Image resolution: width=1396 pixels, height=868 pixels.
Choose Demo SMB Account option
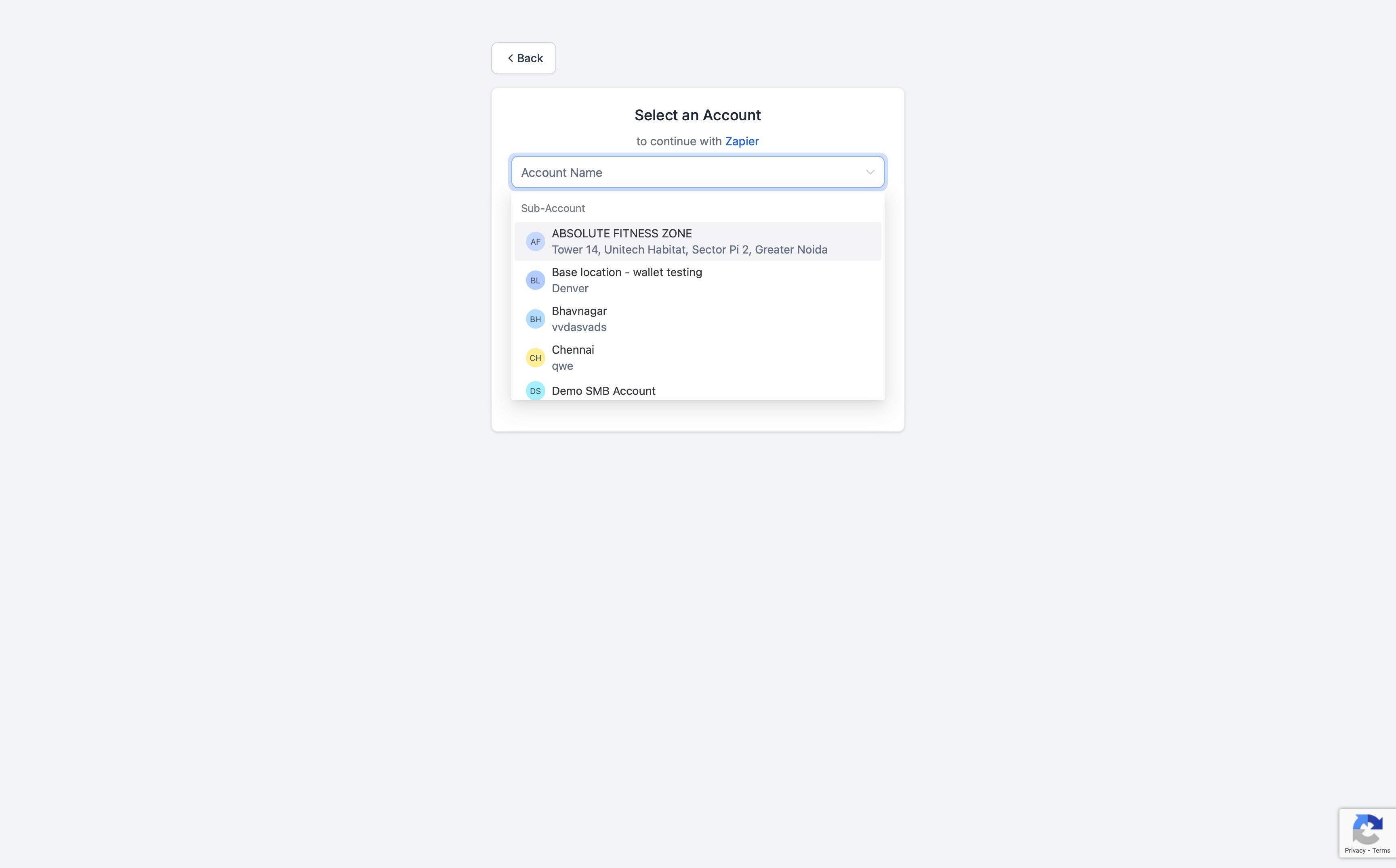pos(603,391)
